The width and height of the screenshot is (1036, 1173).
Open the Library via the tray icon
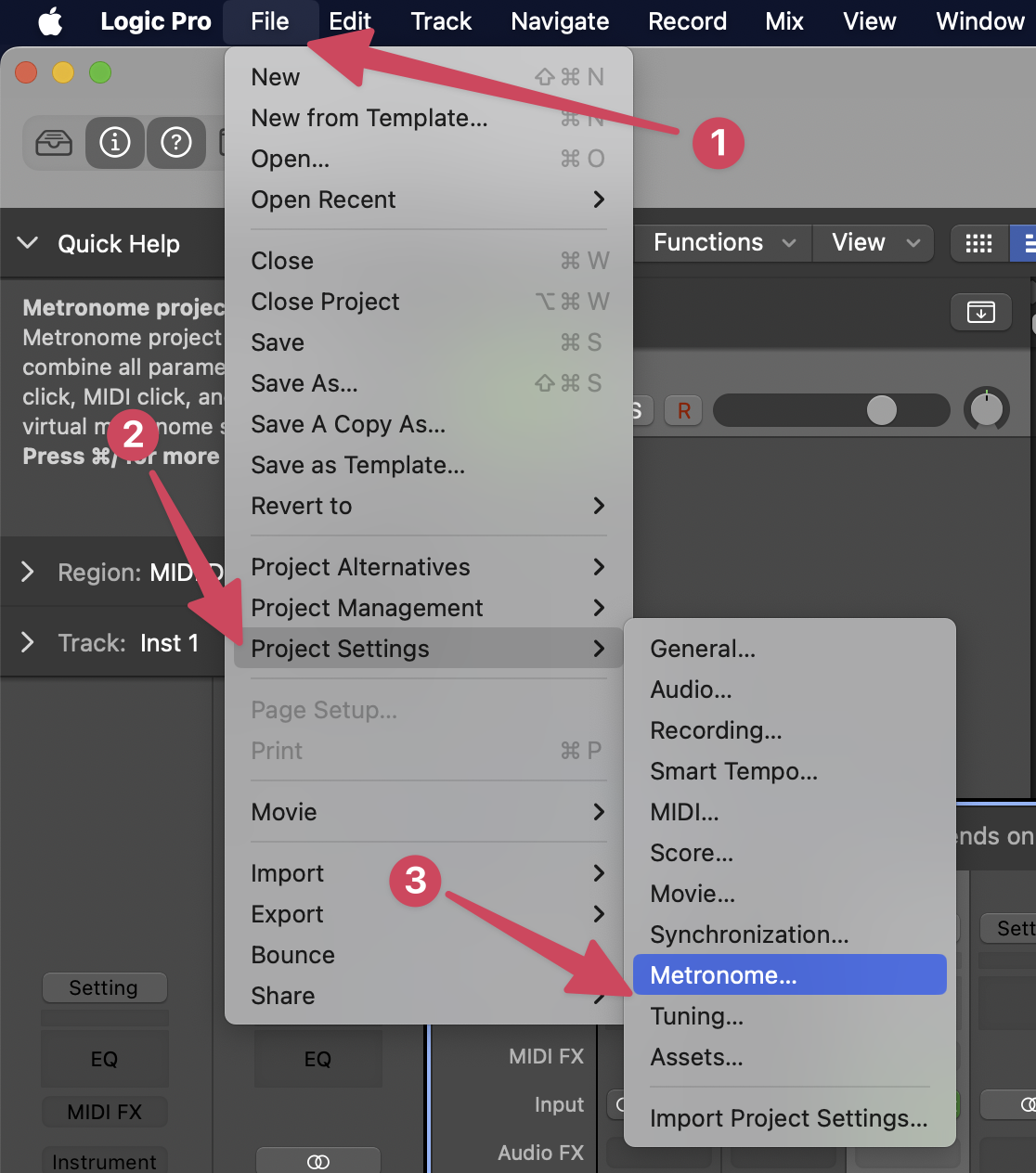tap(54, 143)
